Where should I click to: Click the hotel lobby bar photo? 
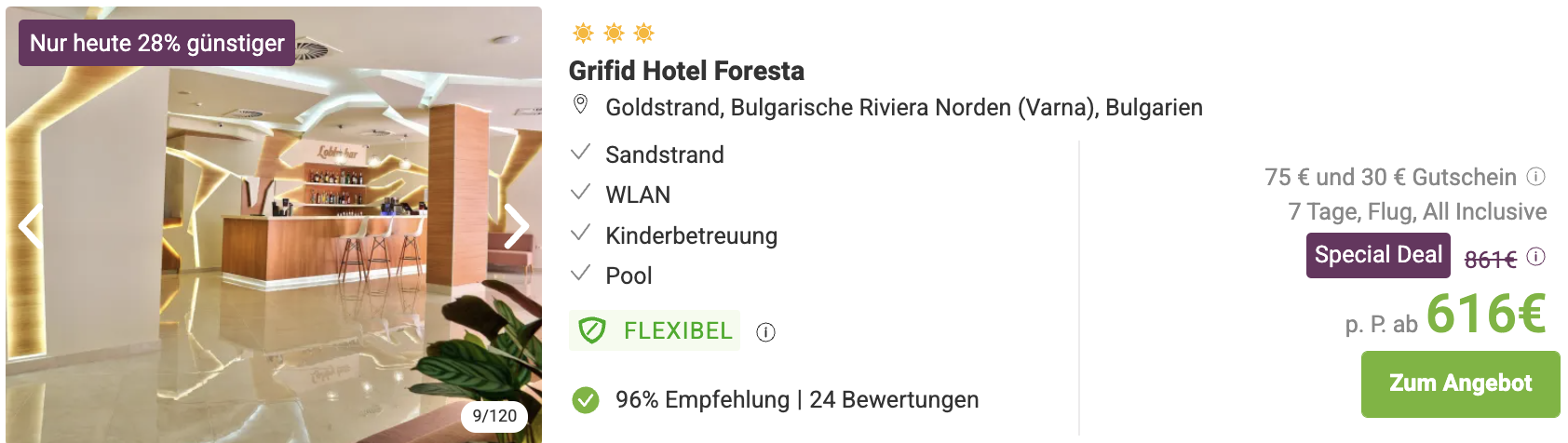pos(274,223)
